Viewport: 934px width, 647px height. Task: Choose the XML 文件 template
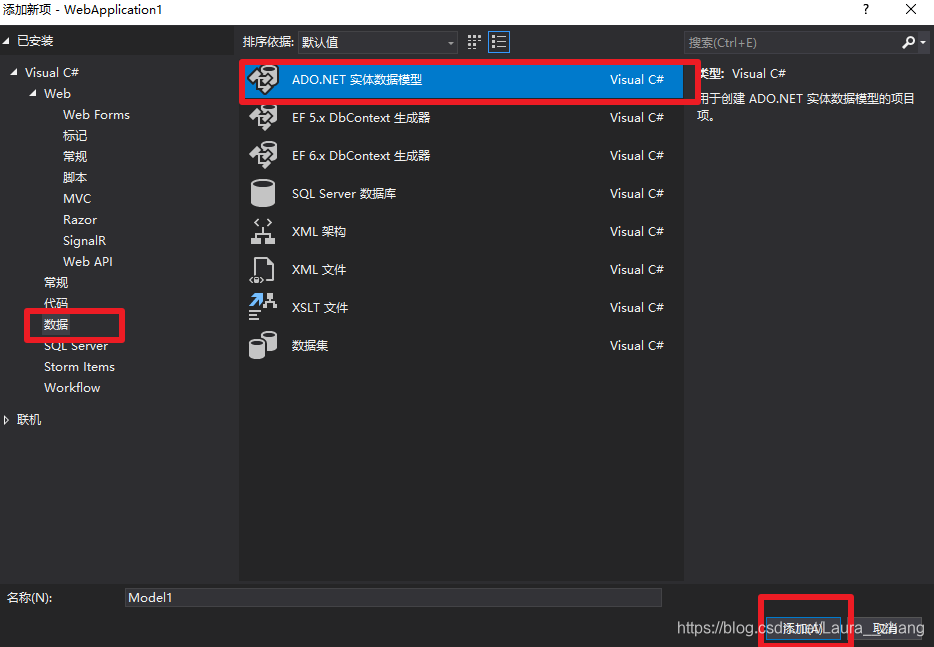click(463, 270)
